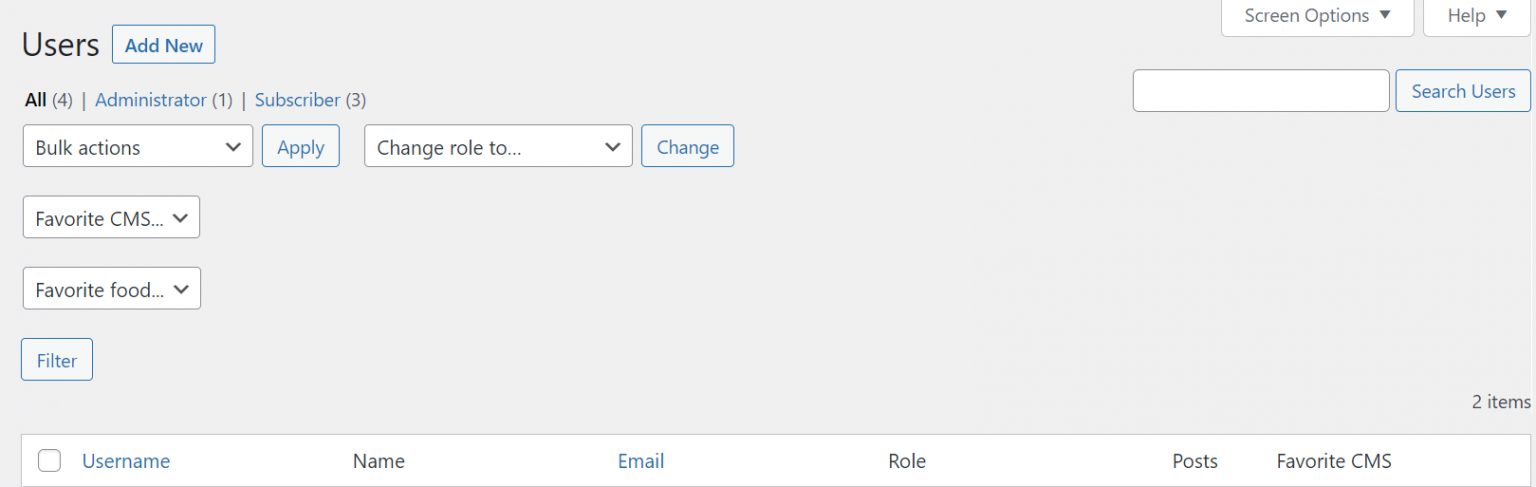
Task: Sort the table by Username column
Action: (x=126, y=461)
